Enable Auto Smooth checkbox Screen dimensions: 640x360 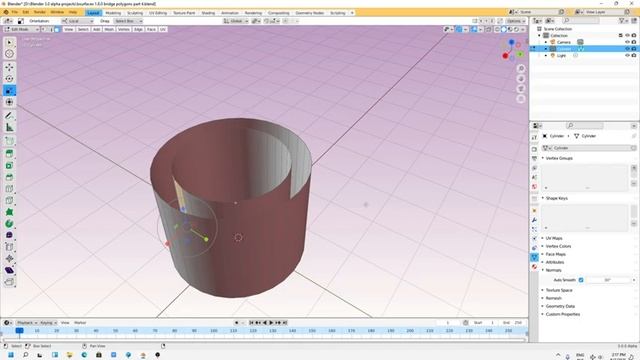[x=581, y=280]
